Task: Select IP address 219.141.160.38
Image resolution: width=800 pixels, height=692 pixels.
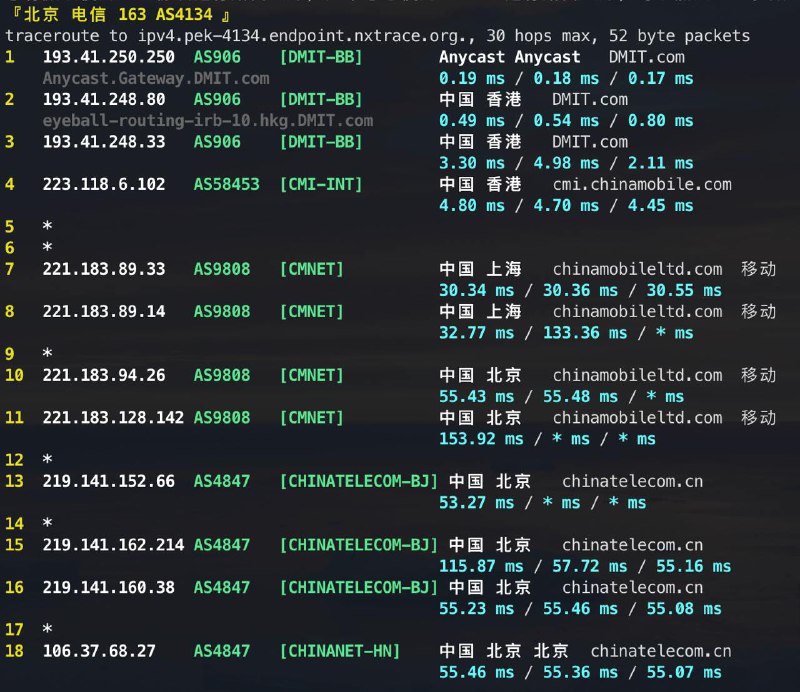Action: [x=109, y=587]
